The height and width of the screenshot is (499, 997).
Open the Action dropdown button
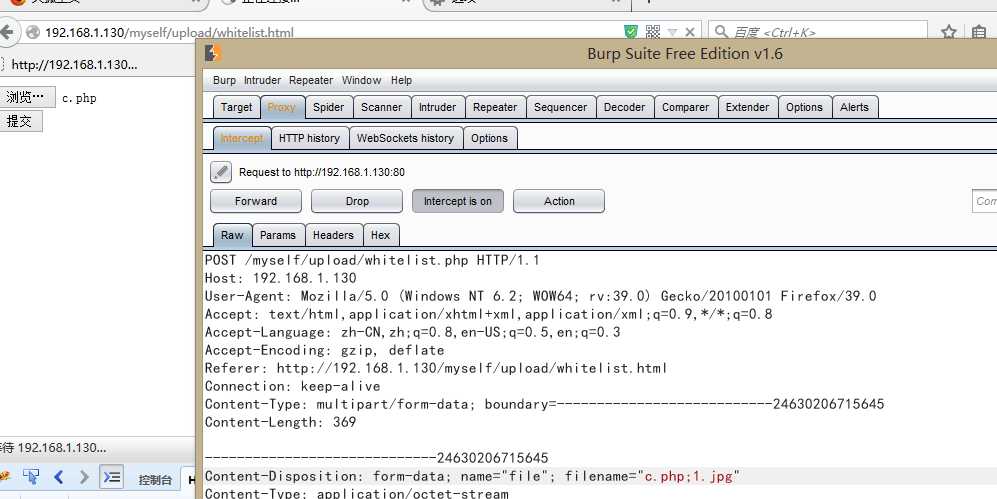559,201
